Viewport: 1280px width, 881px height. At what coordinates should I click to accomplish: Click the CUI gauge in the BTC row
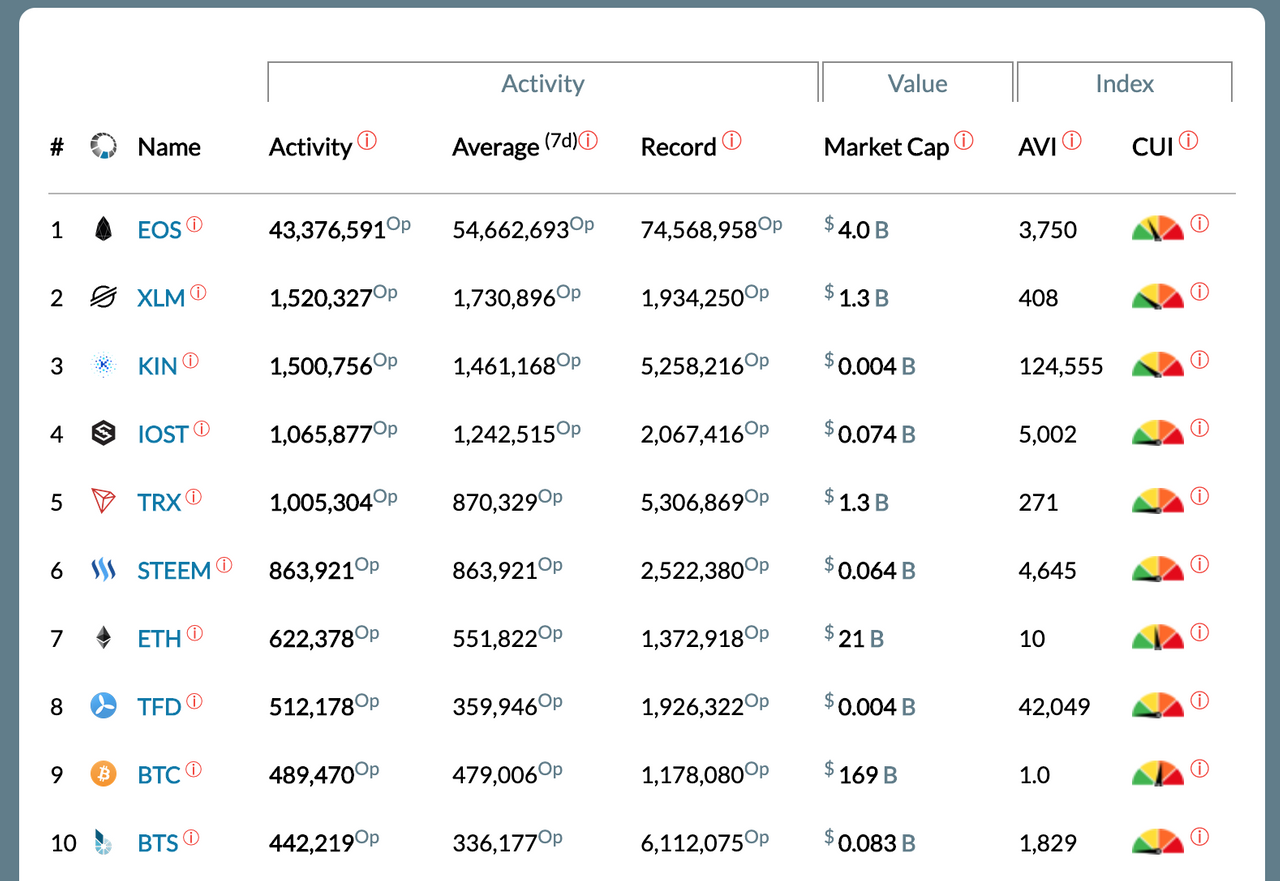tap(1158, 773)
